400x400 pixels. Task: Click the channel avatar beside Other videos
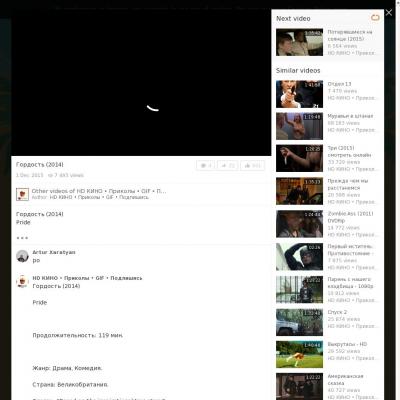(x=22, y=194)
